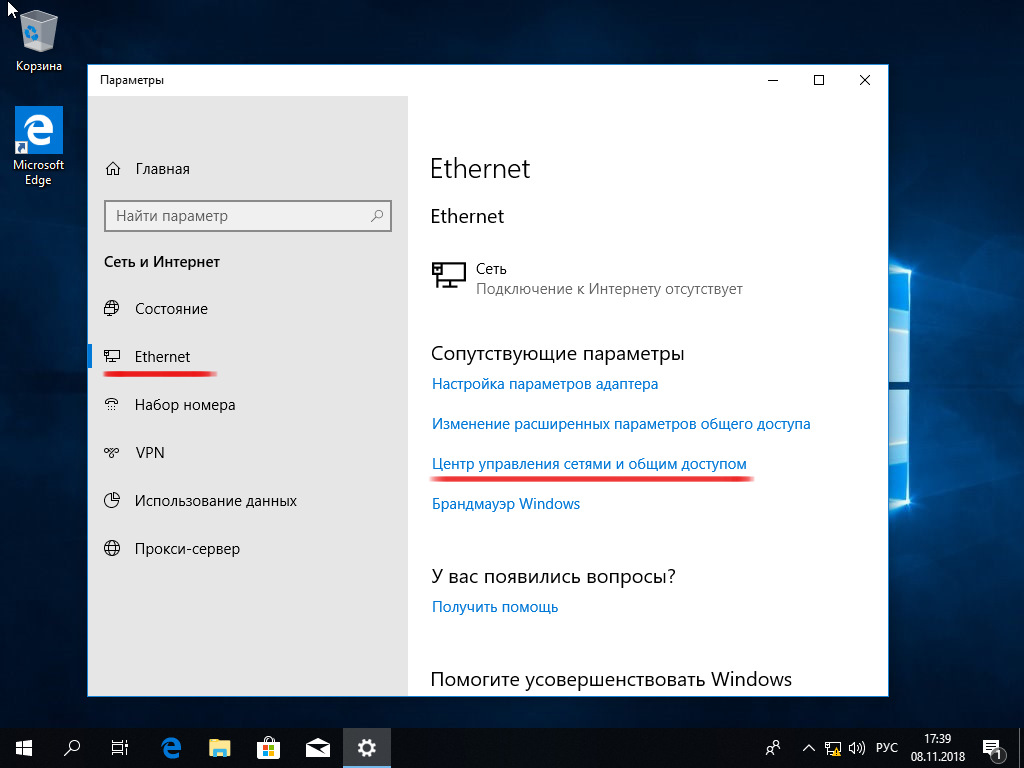This screenshot has width=1024, height=768.
Task: Click the globe icon beside Состояние
Action: click(x=112, y=308)
